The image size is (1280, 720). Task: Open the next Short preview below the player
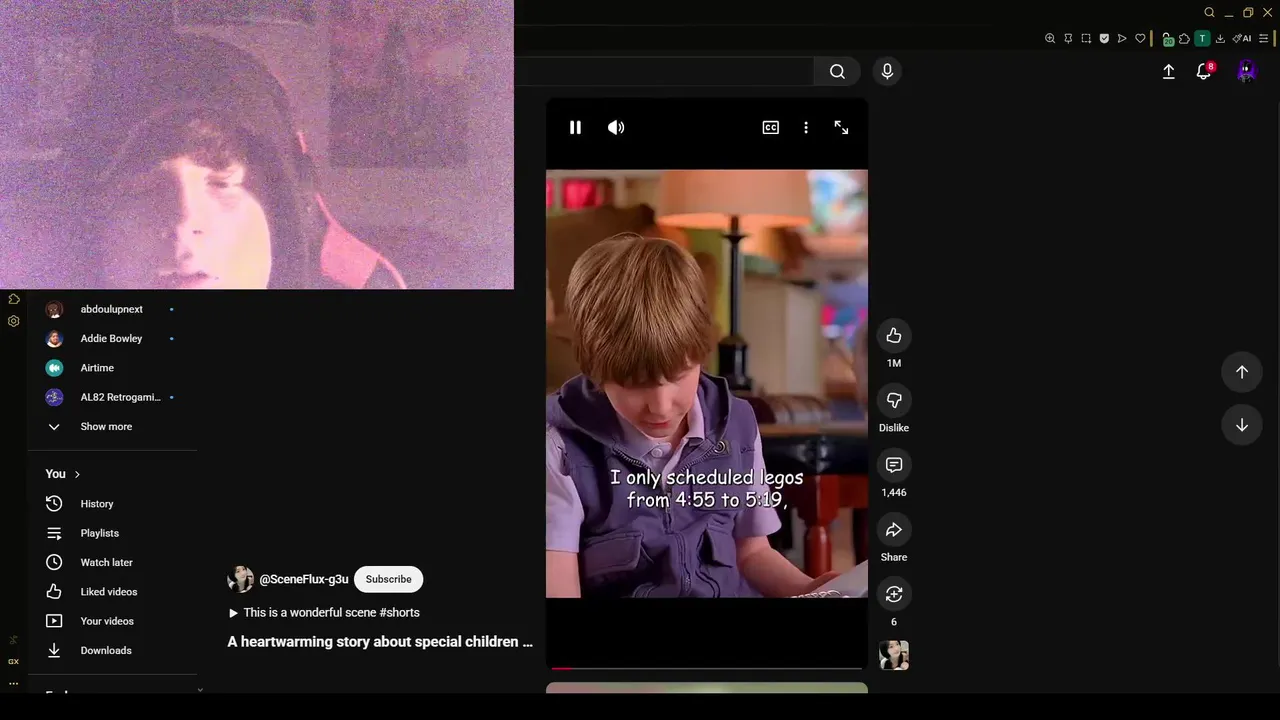pos(706,688)
